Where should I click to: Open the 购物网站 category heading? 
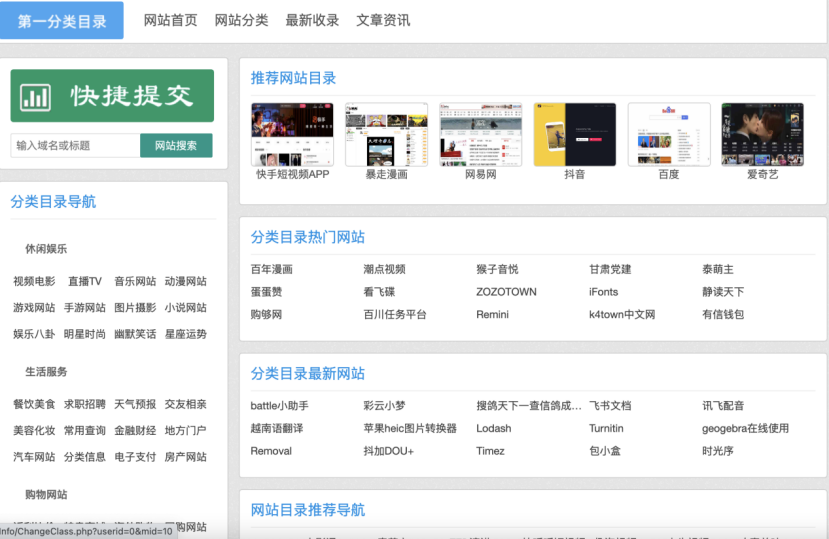pos(46,495)
